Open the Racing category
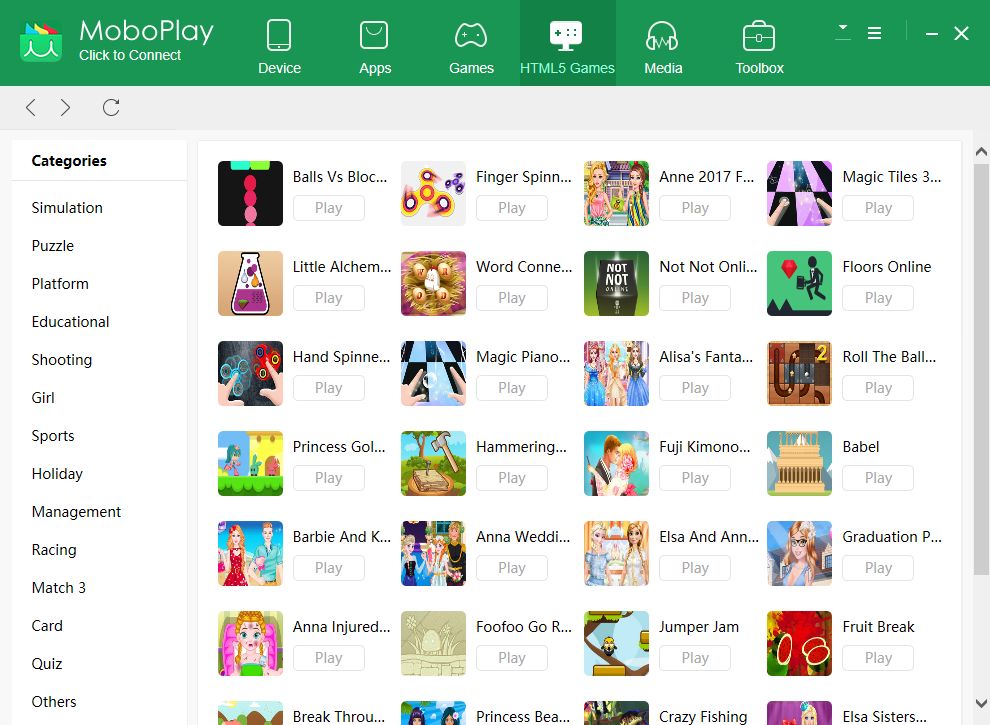The image size is (990, 725). pos(54,549)
